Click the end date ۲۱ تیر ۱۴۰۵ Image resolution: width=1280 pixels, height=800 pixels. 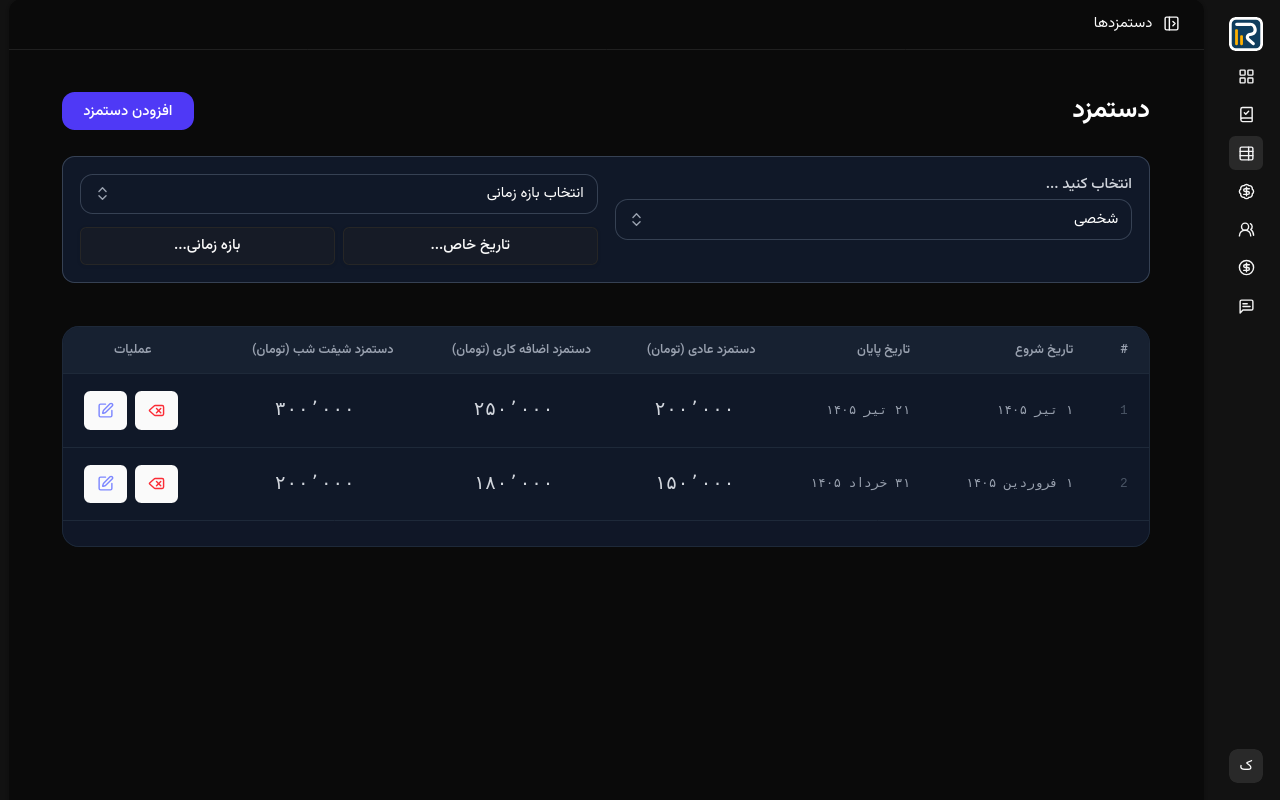868,410
